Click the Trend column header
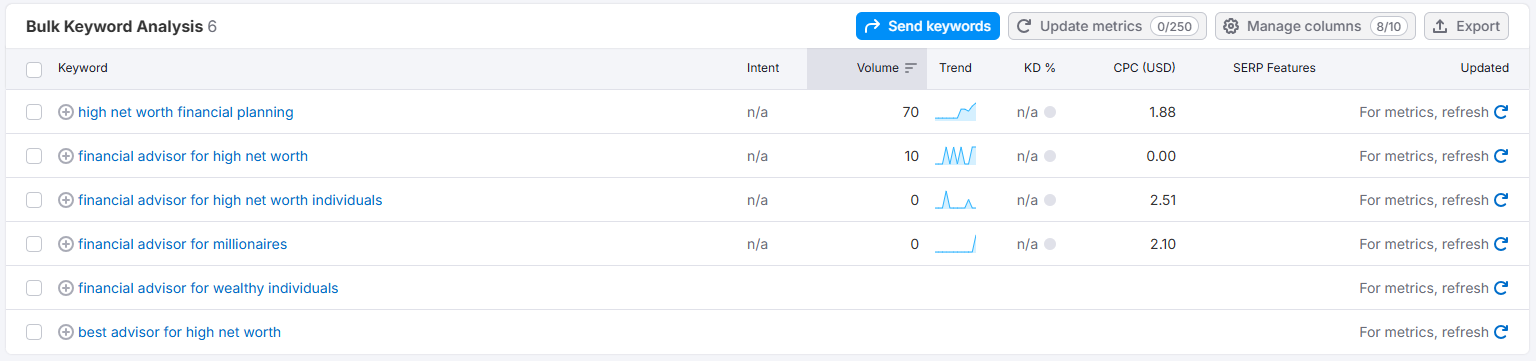The width and height of the screenshot is (1536, 361). click(956, 68)
